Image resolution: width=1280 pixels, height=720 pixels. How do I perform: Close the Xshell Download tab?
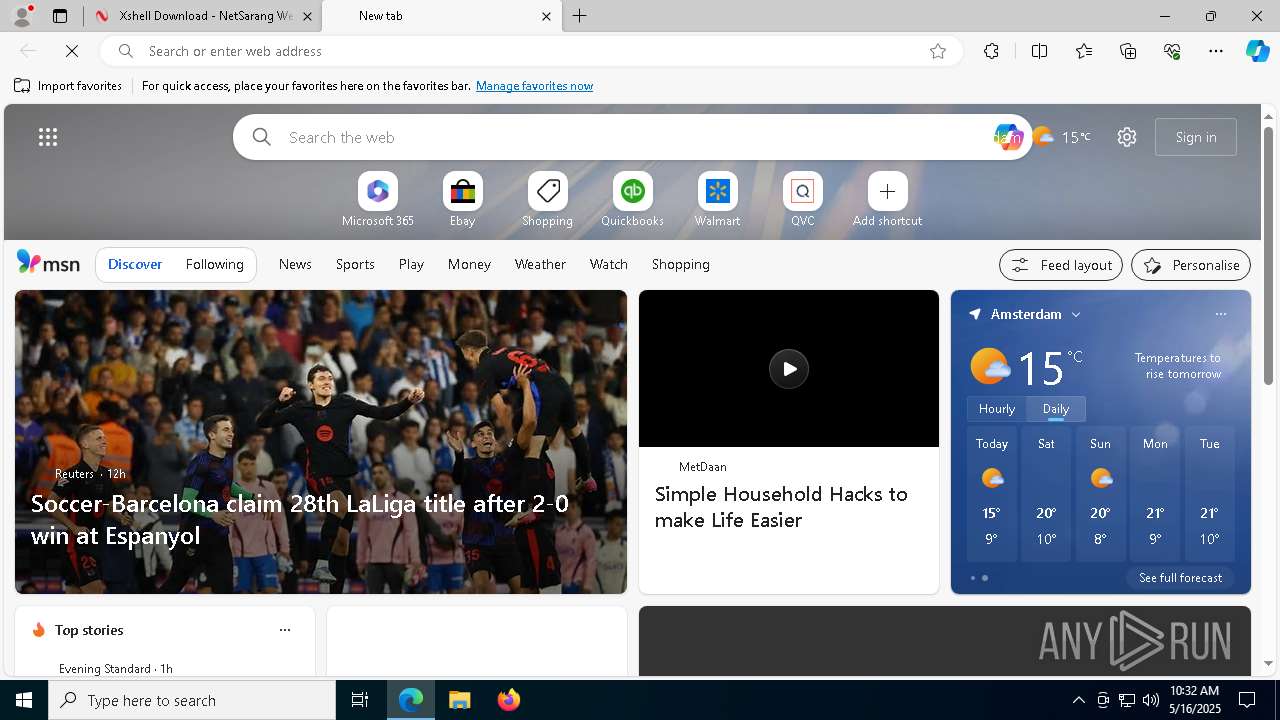click(307, 16)
